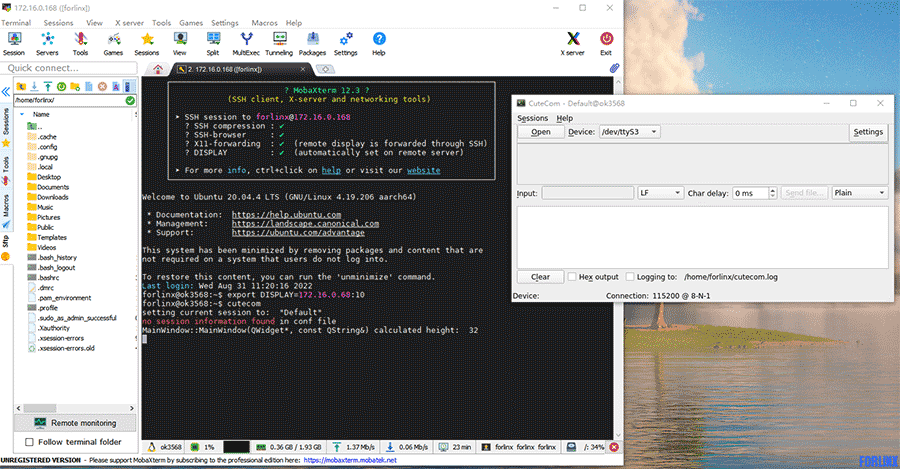Click the Open button in CuteCom
This screenshot has width=900, height=469.
(540, 132)
